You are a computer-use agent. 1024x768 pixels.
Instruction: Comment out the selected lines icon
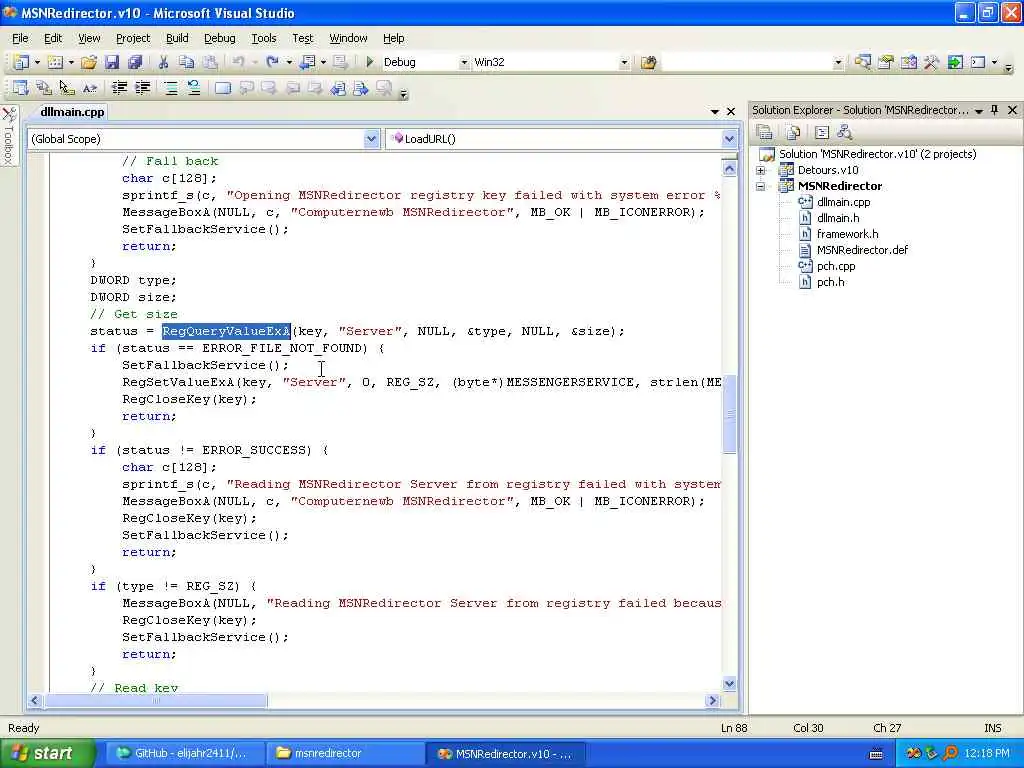[x=170, y=88]
